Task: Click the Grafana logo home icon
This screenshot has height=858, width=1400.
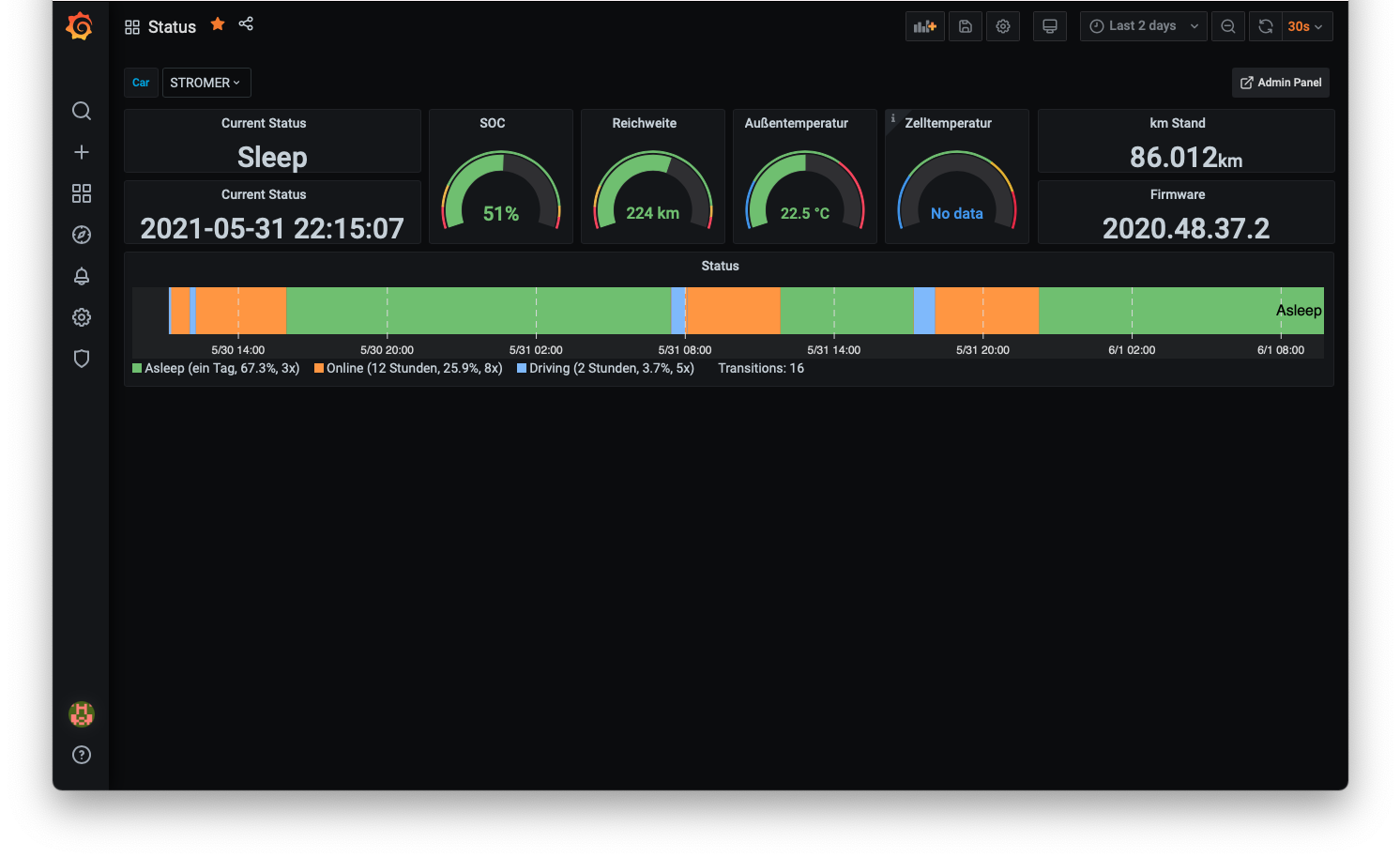Action: pos(80,26)
